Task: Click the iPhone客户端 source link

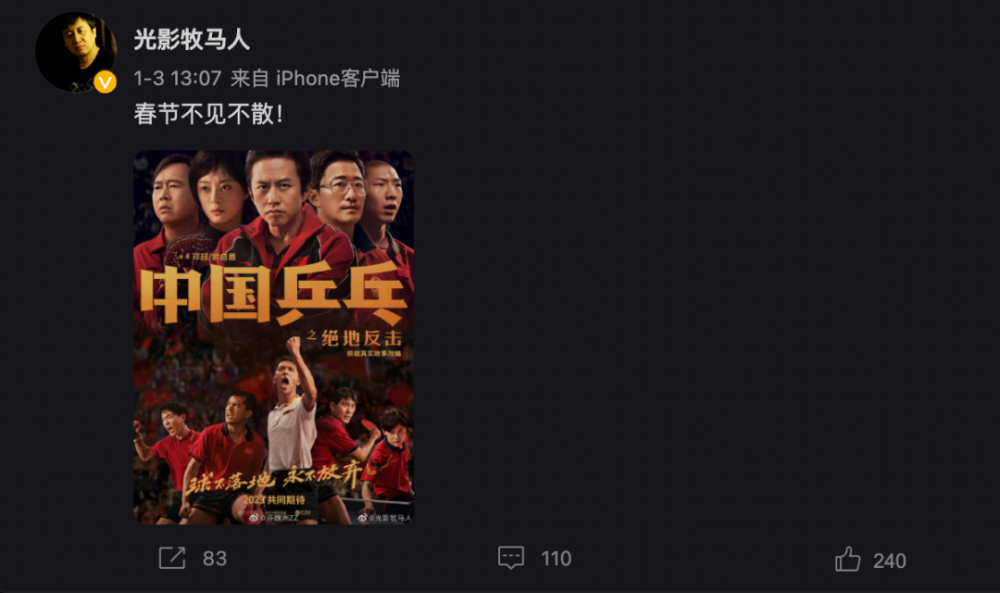Action: [x=338, y=78]
